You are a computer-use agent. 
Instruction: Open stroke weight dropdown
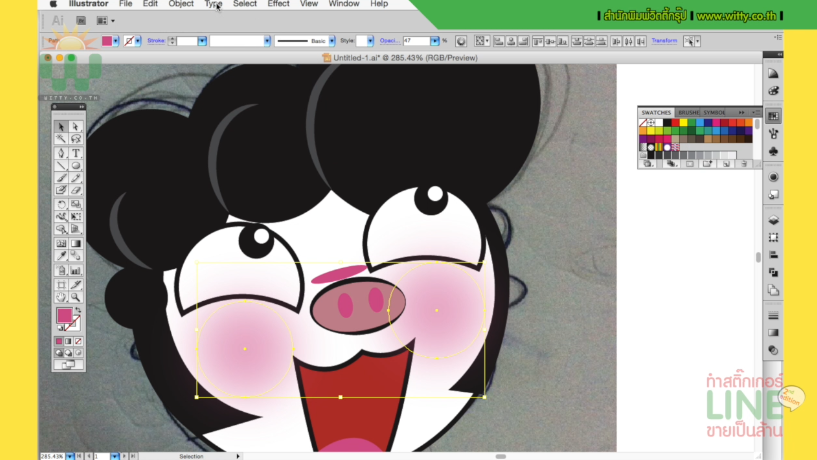click(x=202, y=41)
